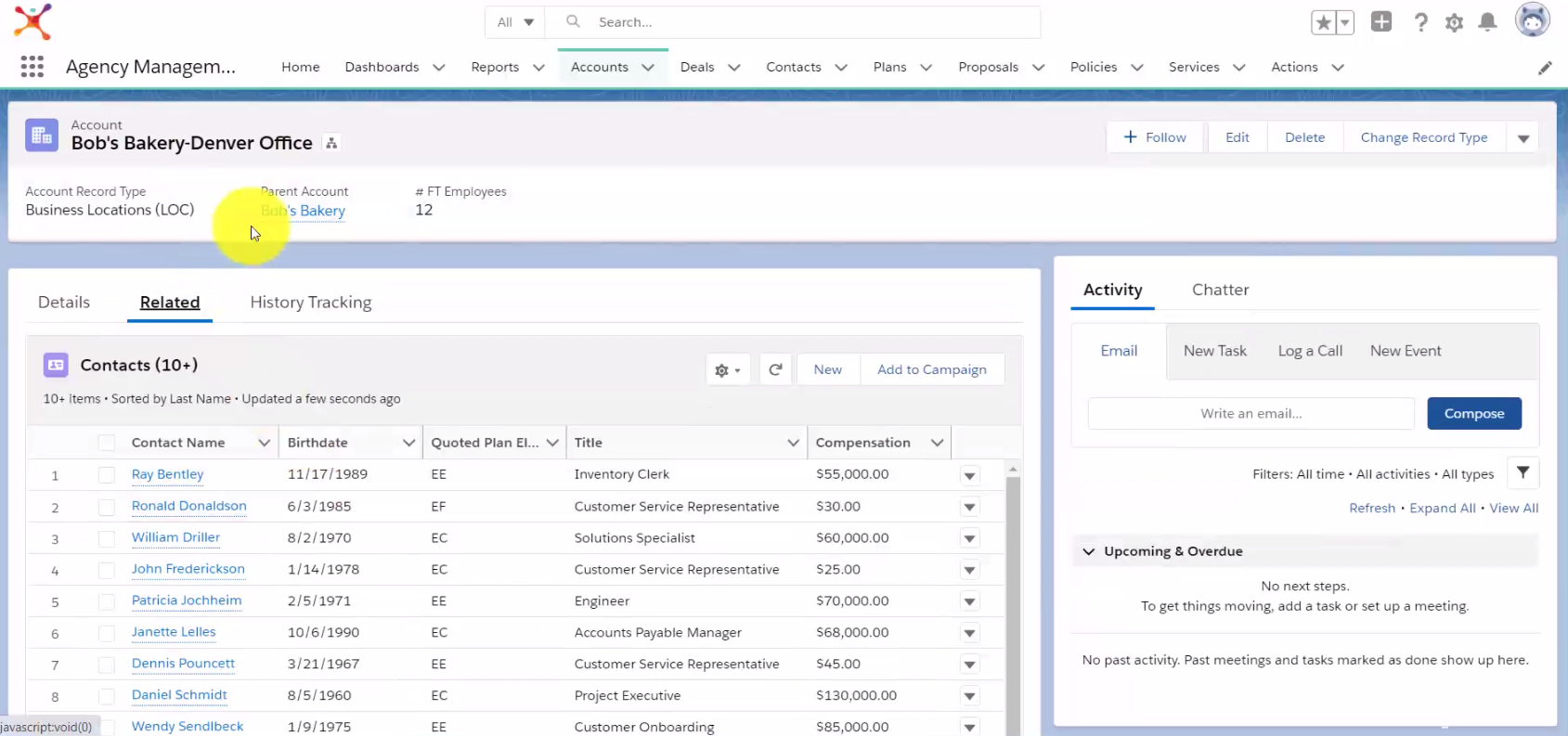Click the Delete account button

(x=1304, y=137)
